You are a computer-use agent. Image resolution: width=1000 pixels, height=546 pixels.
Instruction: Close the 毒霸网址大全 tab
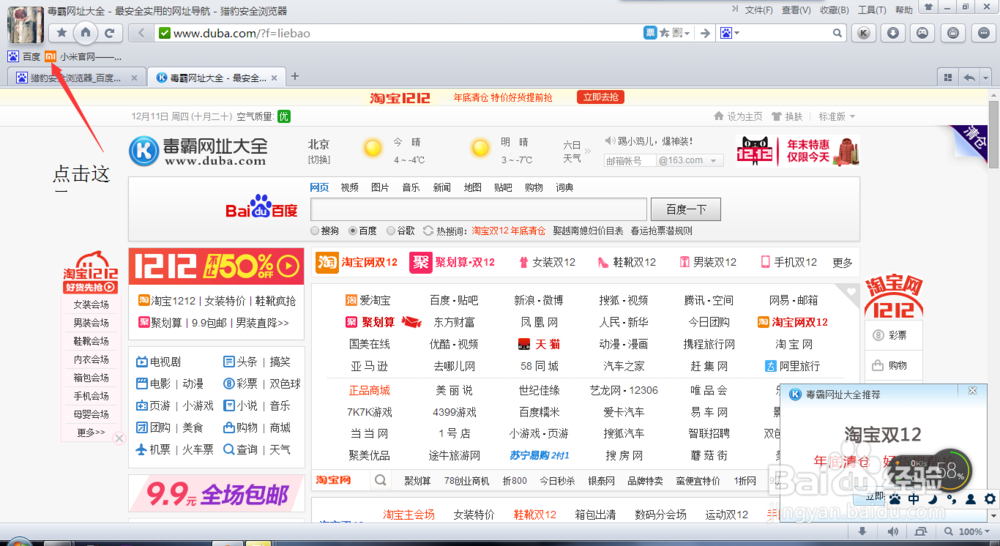click(x=274, y=78)
